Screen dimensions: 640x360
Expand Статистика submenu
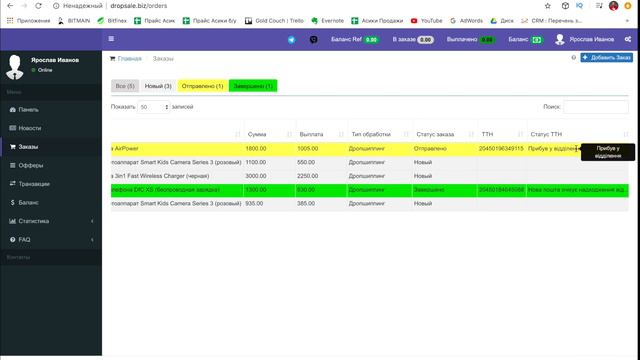[x=51, y=221]
